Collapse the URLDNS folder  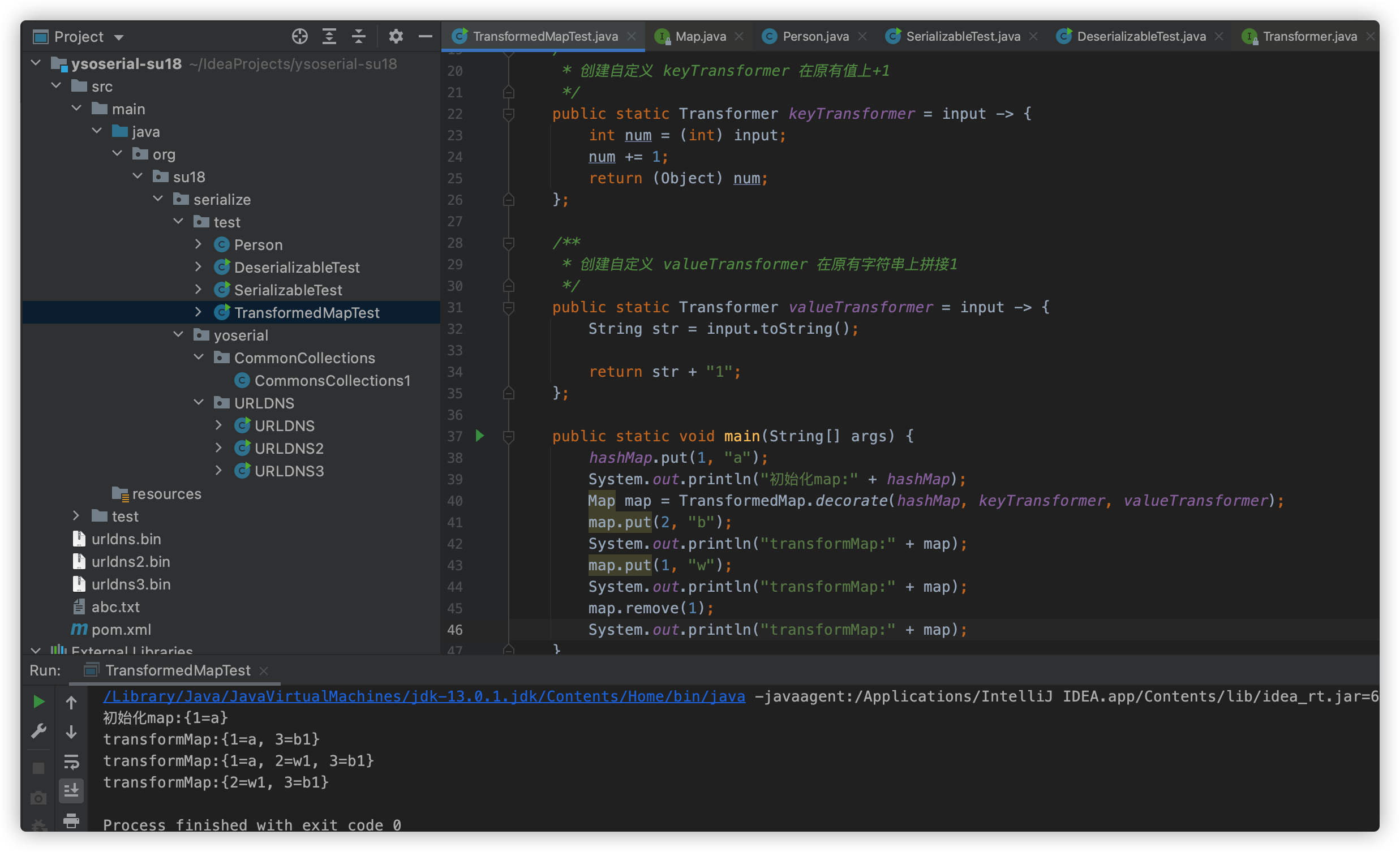tap(198, 403)
